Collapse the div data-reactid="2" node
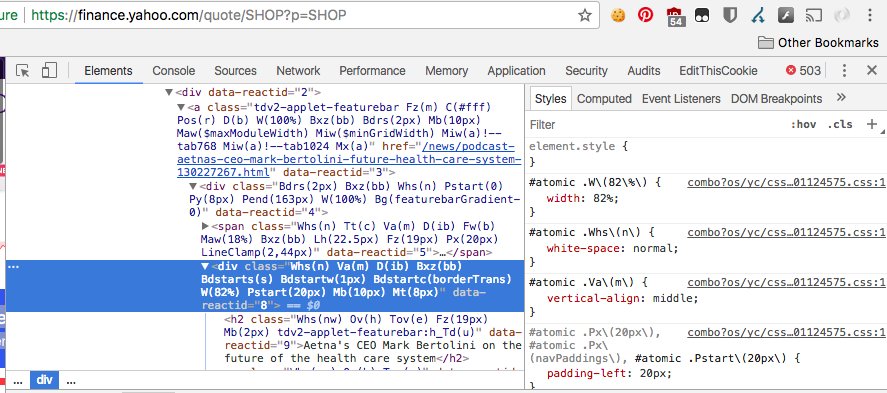Screen dimensions: 887x393 [169, 93]
